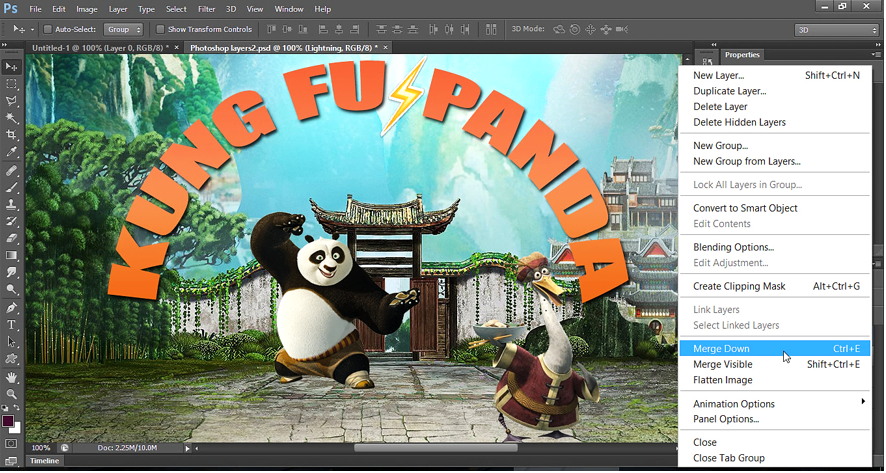Select the Move tool in the toolbox
Viewport: 886px width, 473px height.
point(11,67)
